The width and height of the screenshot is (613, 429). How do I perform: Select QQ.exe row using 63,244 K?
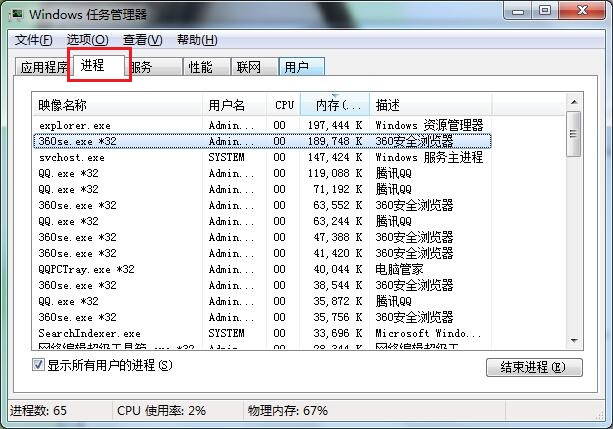[x=262, y=221]
